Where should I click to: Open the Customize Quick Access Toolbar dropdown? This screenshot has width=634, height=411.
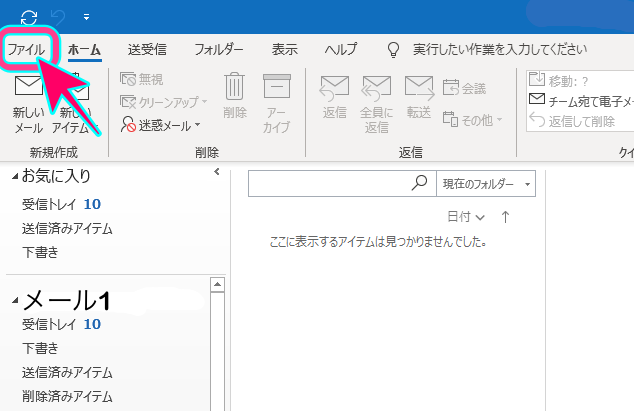pyautogui.click(x=86, y=17)
